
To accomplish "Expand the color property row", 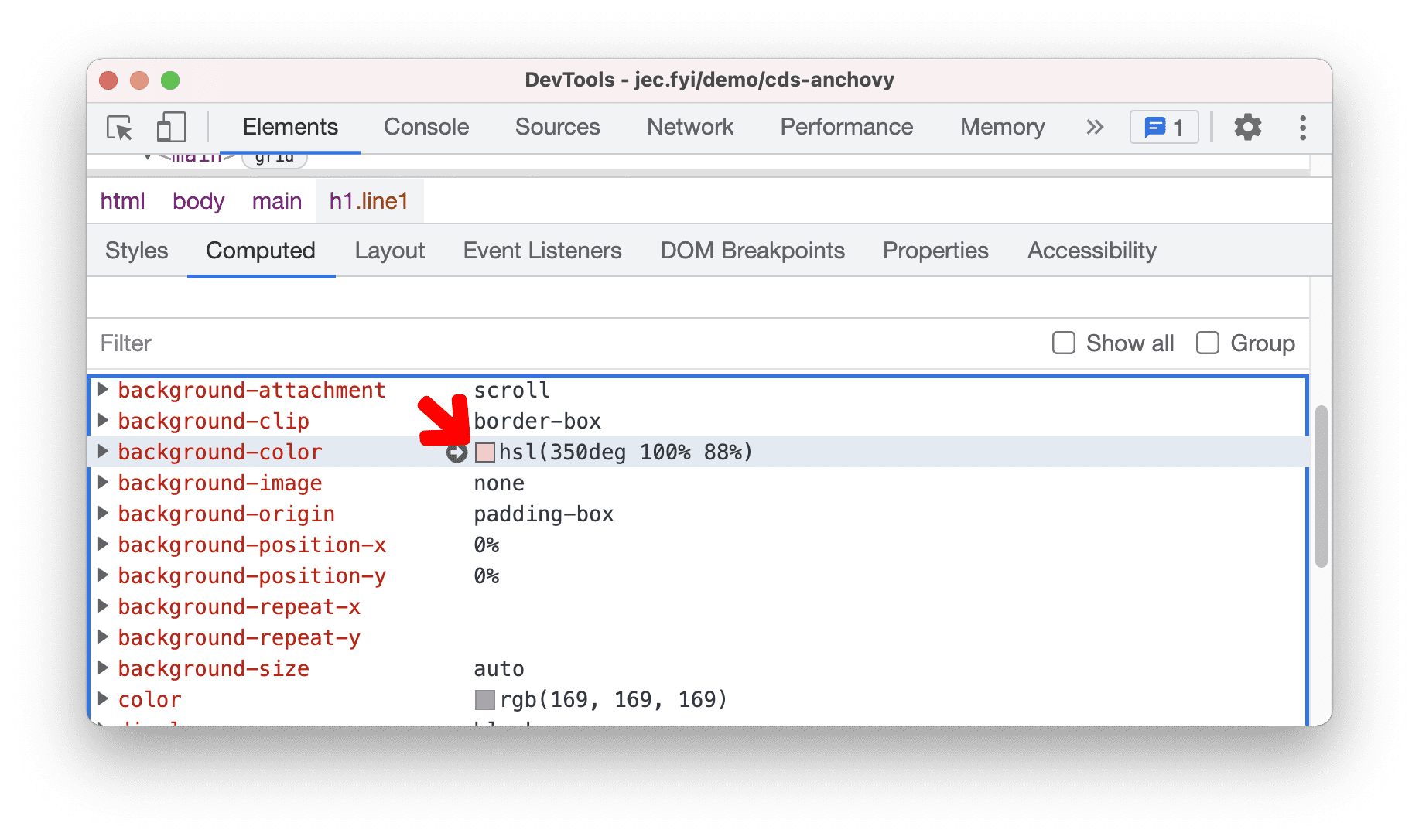I will tap(104, 698).
